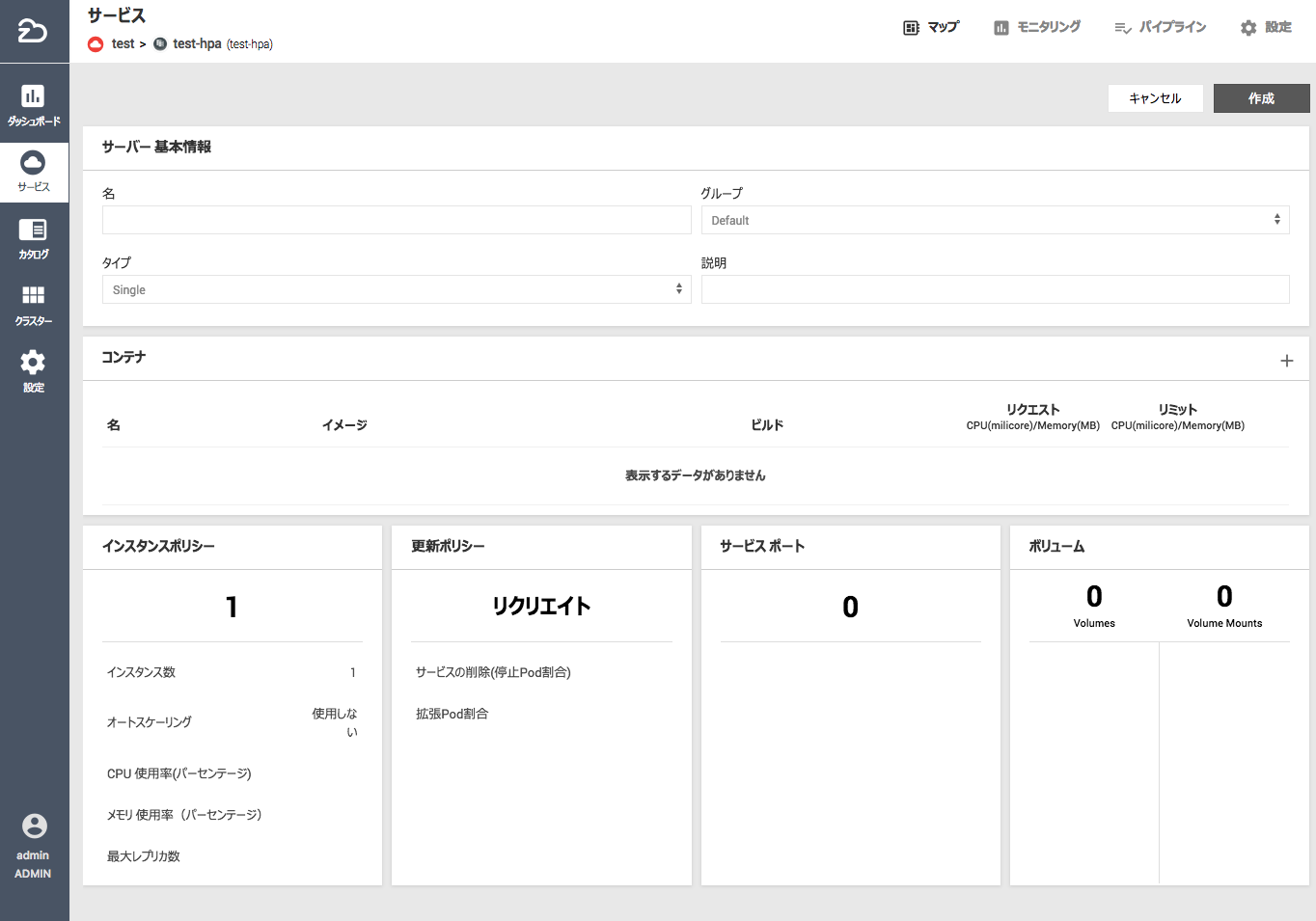Click the cloud logo at top of sidebar
Viewport: 1316px width, 921px height.
click(33, 31)
